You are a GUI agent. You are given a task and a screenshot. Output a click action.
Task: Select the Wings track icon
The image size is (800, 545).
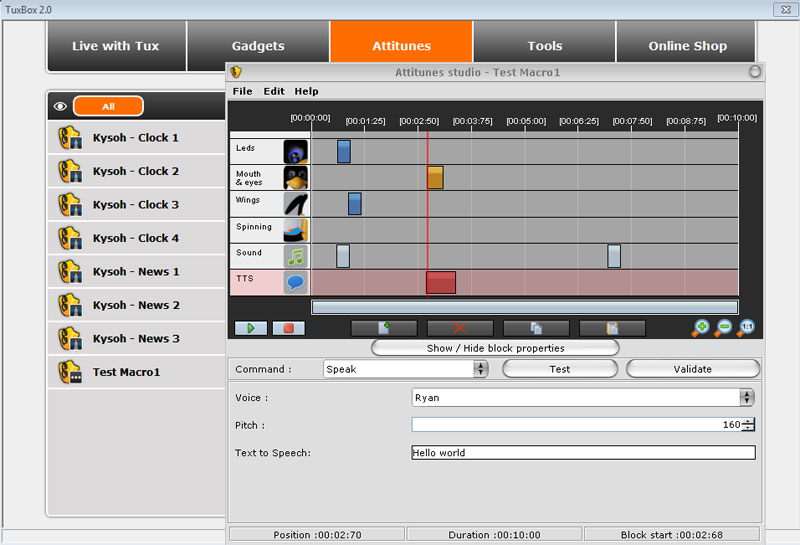coord(295,204)
